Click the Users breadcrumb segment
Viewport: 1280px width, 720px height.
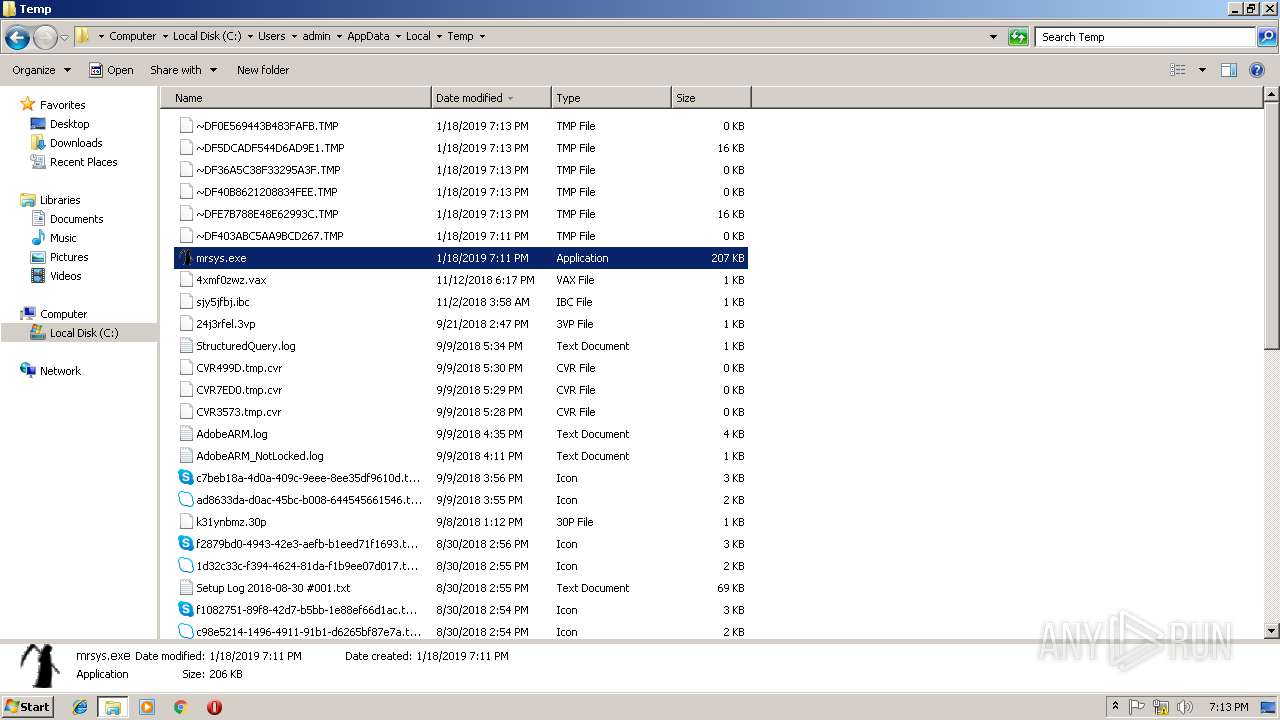point(271,37)
